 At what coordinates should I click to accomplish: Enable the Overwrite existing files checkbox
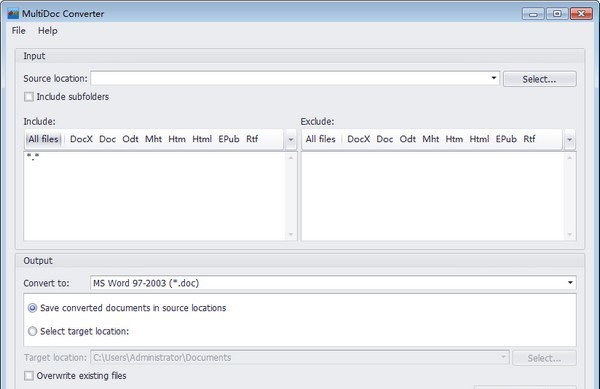tap(29, 376)
